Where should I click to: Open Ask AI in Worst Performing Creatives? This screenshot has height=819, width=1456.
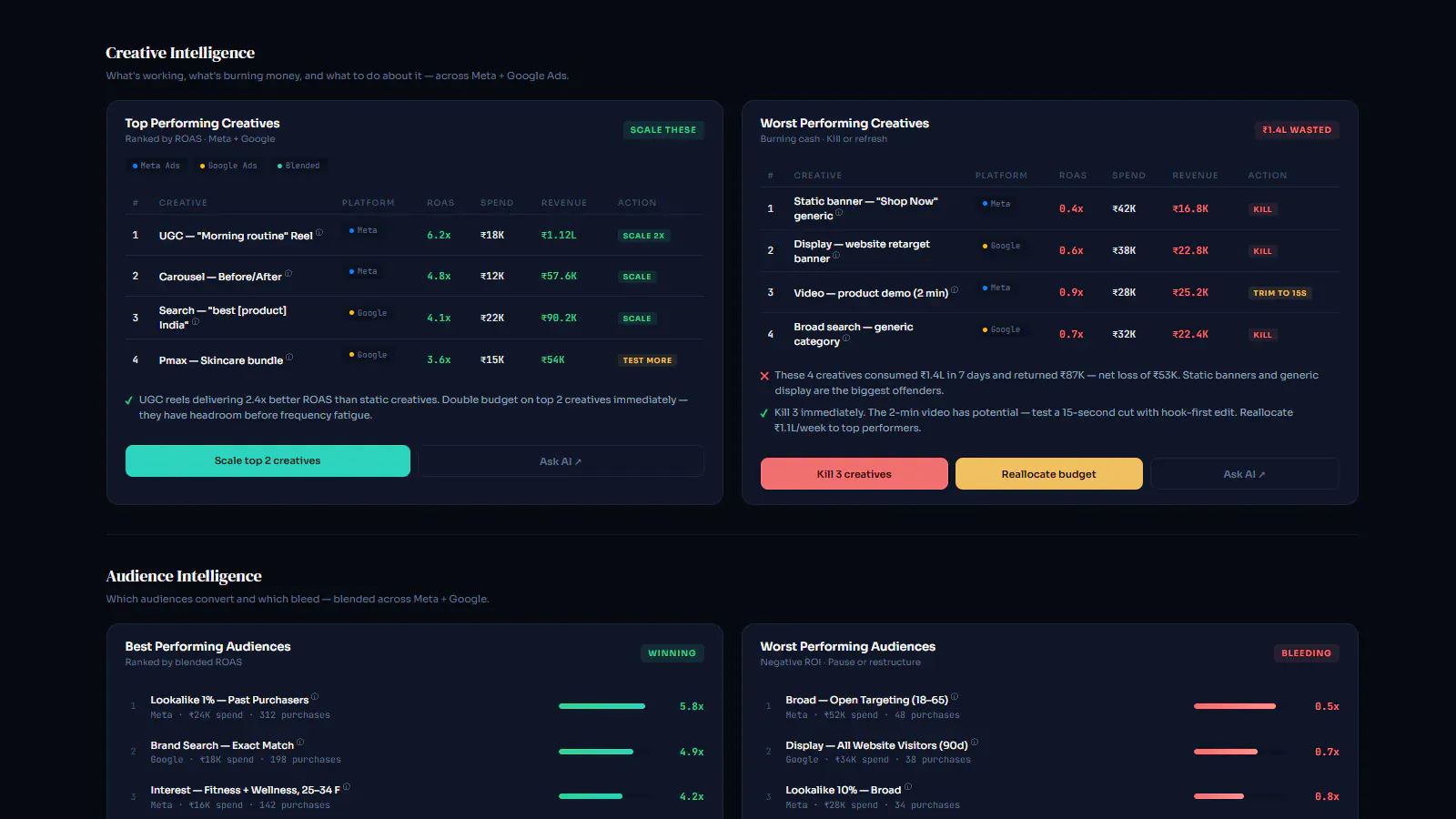tap(1244, 474)
